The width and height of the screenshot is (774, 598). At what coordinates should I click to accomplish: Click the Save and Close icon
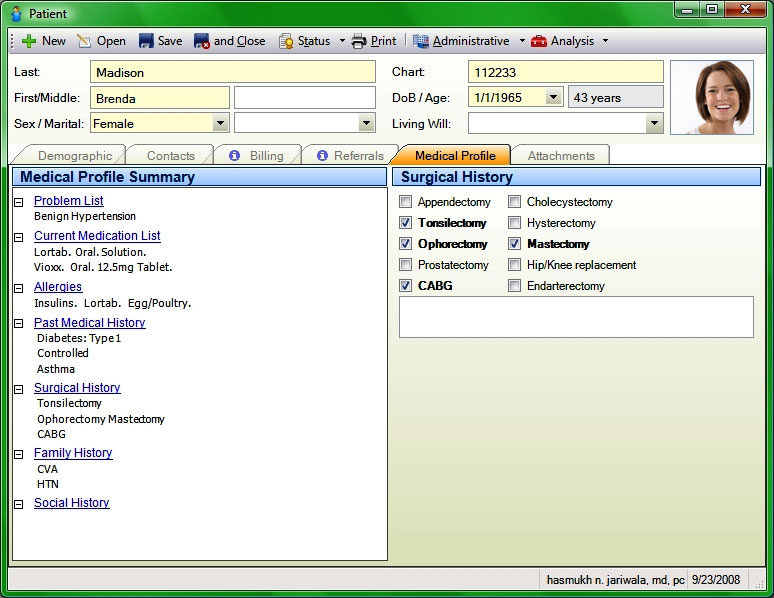click(x=201, y=41)
